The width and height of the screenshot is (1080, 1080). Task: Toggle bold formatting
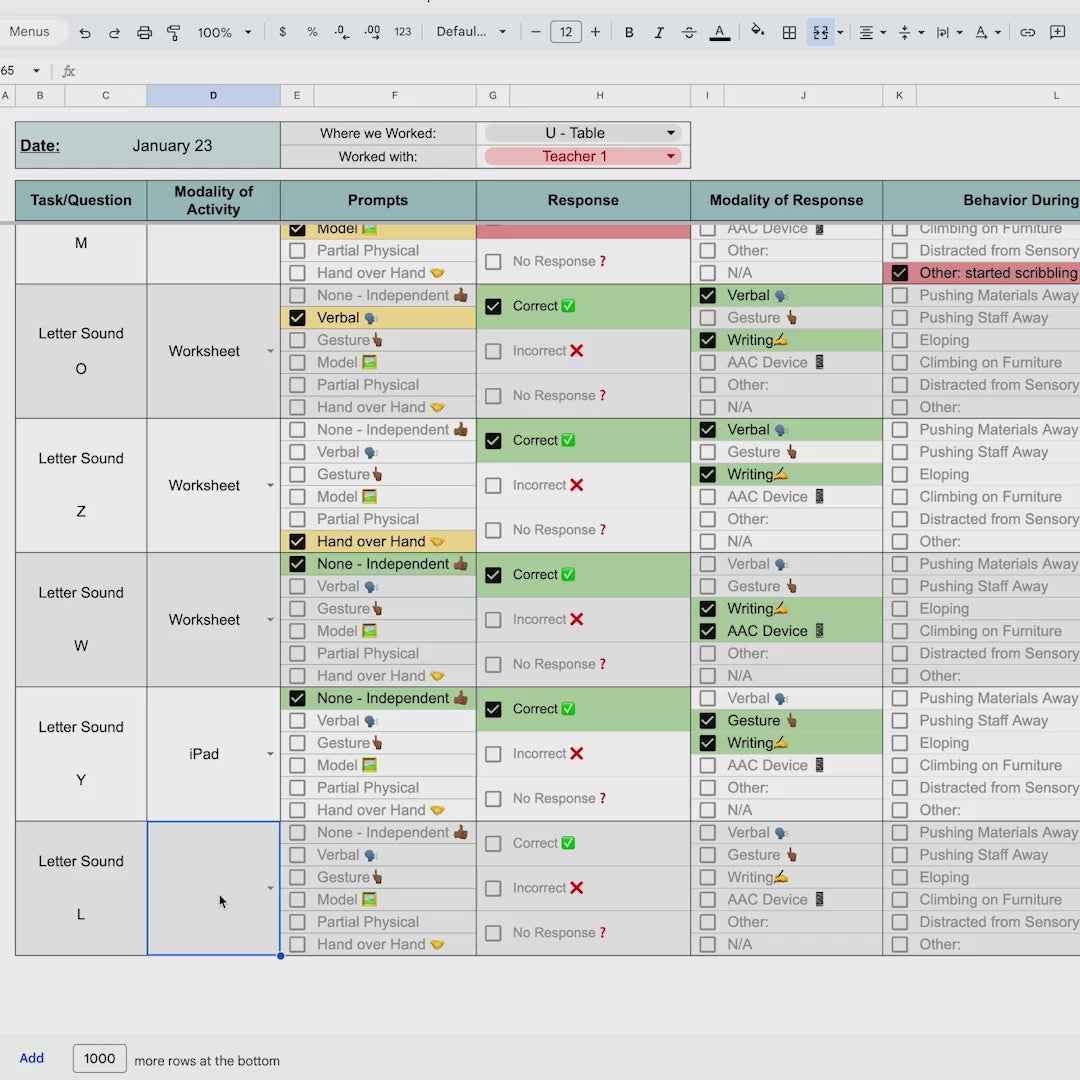629,33
